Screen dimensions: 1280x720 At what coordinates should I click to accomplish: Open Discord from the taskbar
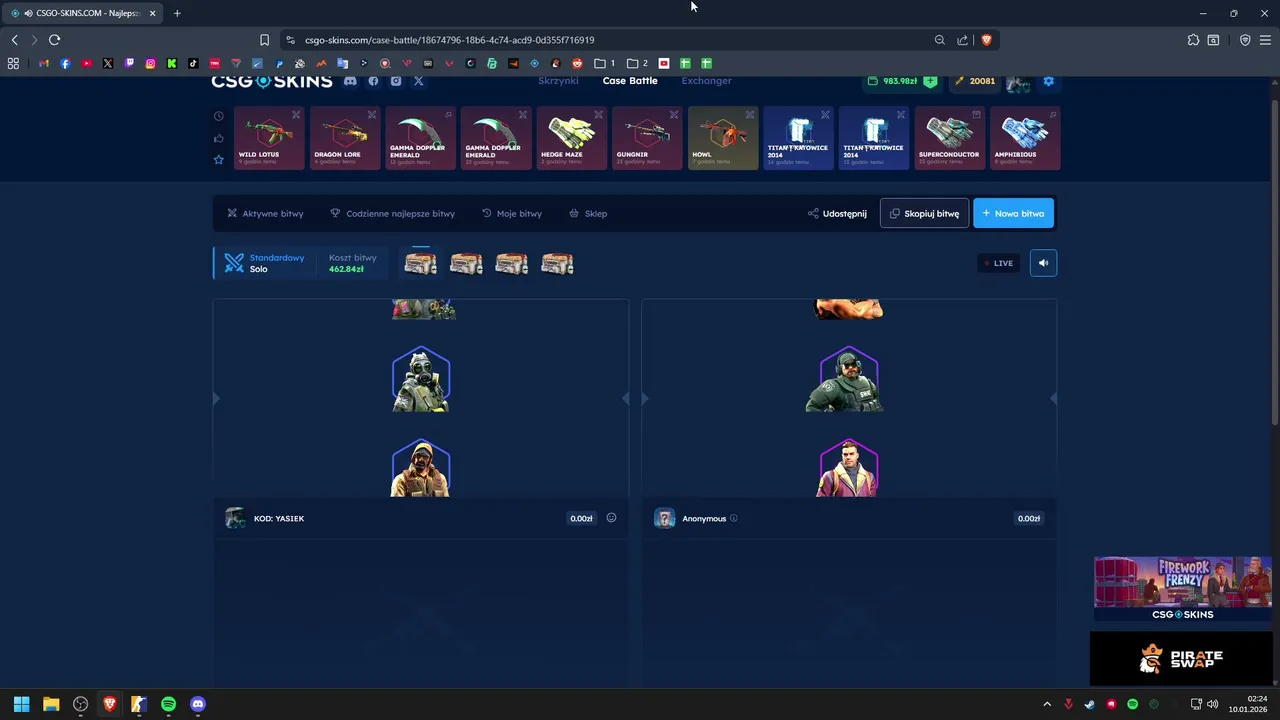[x=198, y=704]
